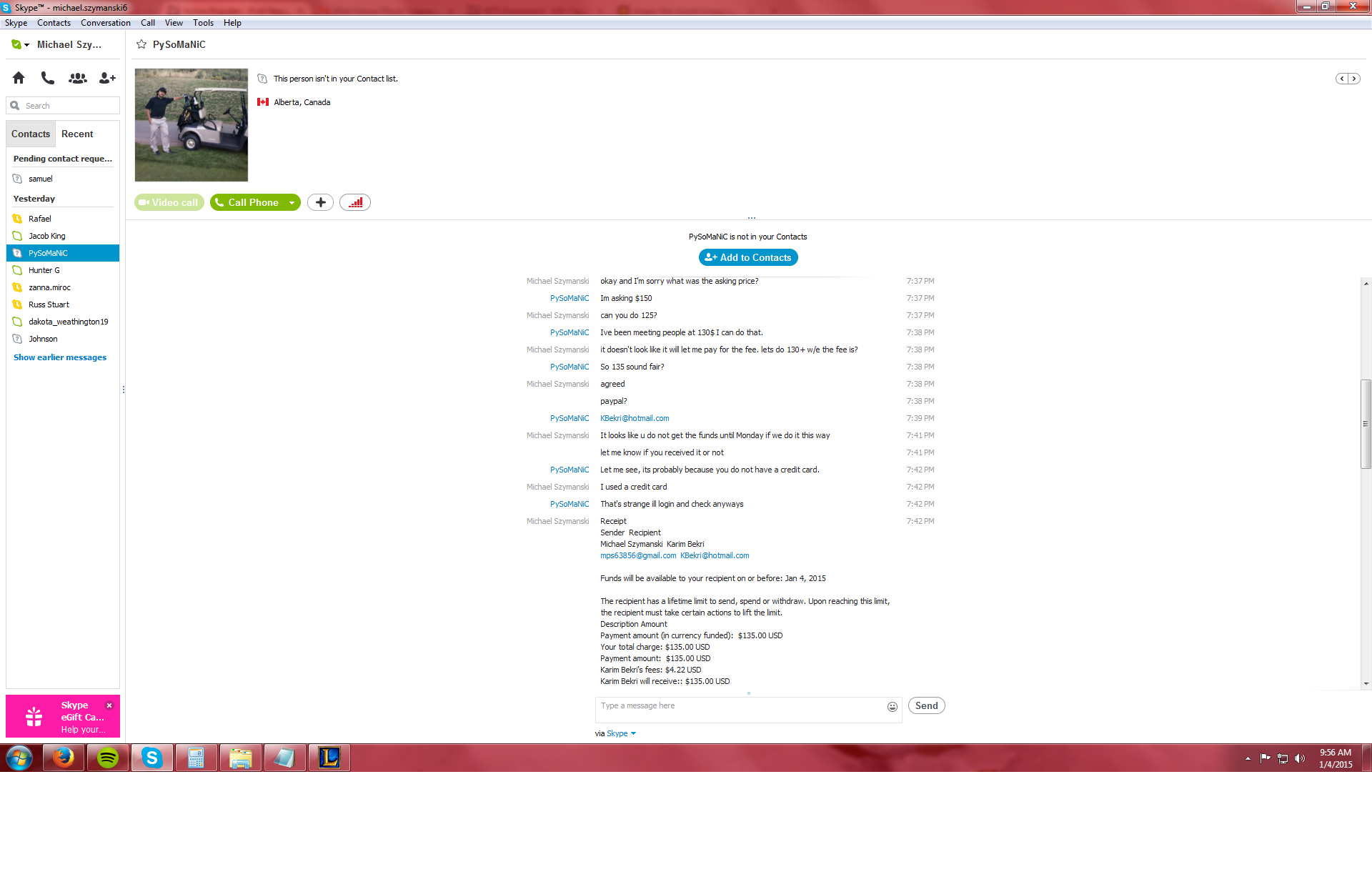Click the Send button
Image resolution: width=1372 pixels, height=892 pixels.
pyautogui.click(x=927, y=705)
